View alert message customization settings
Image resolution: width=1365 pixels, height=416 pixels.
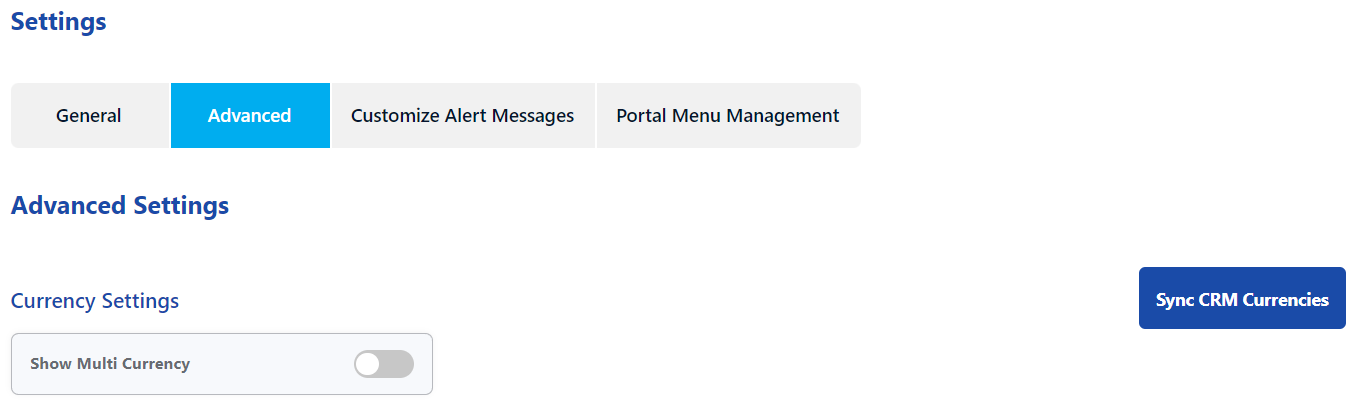pos(463,116)
